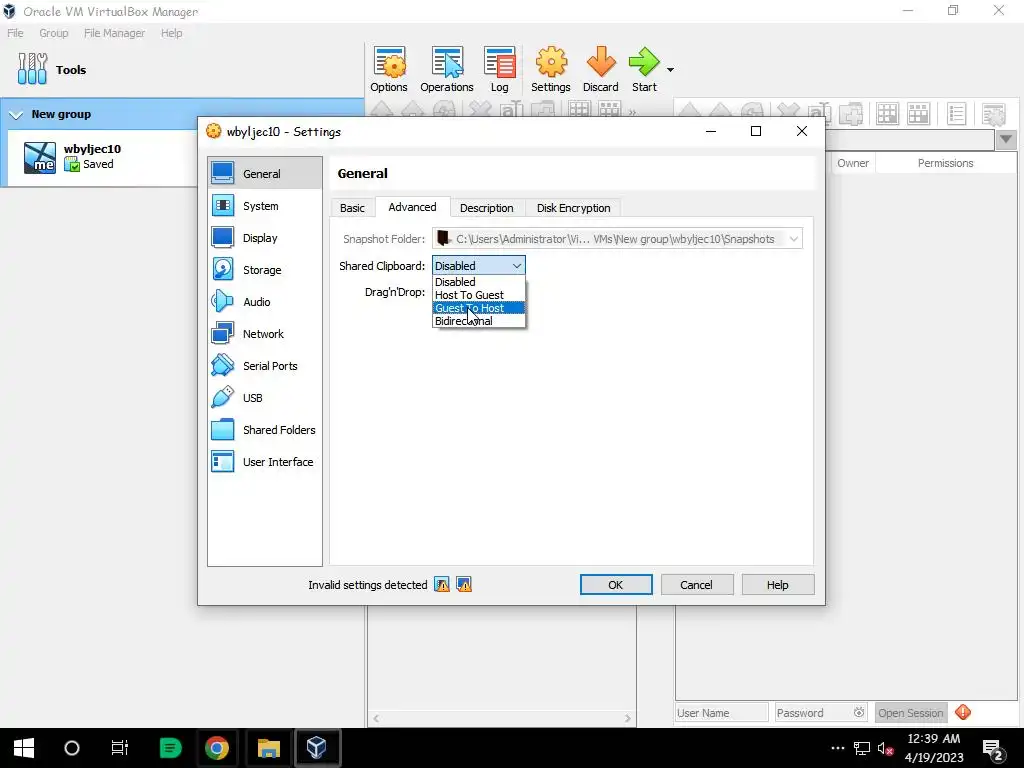Open the Shared Folders settings category

pos(264,430)
